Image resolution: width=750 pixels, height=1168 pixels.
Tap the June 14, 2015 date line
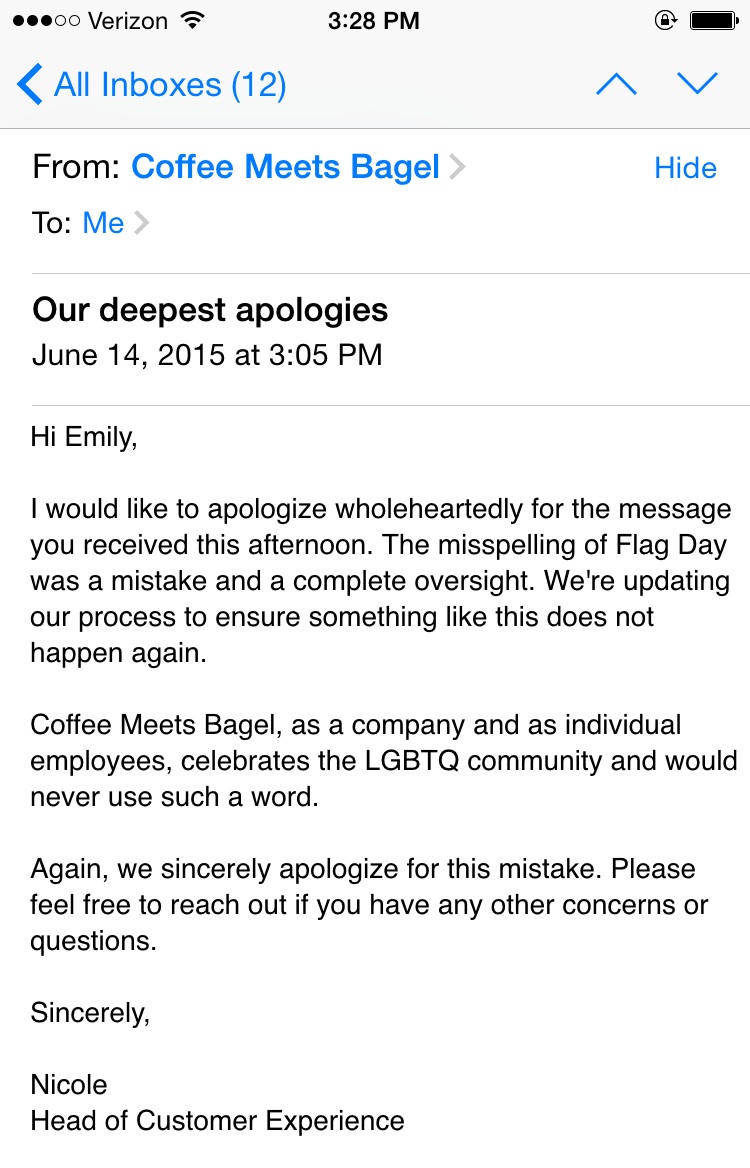[x=207, y=355]
